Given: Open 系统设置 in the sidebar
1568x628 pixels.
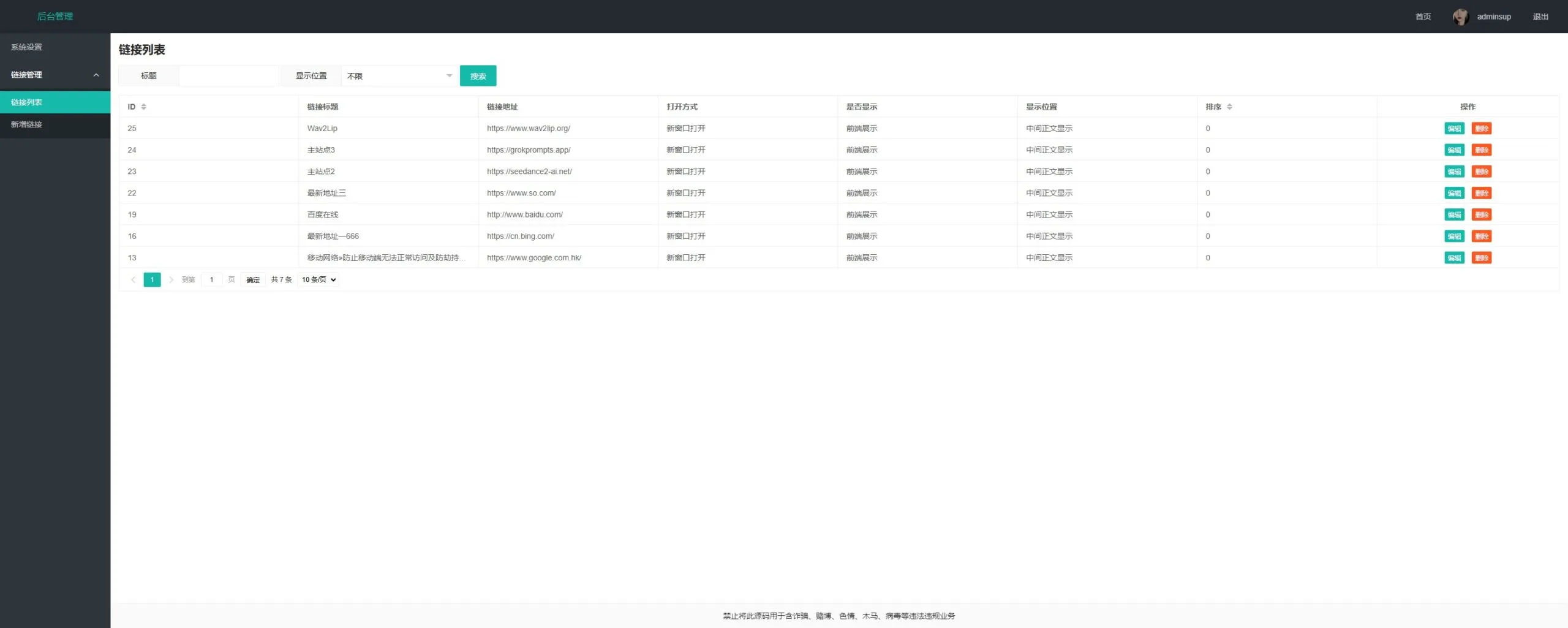Looking at the screenshot, I should point(55,47).
